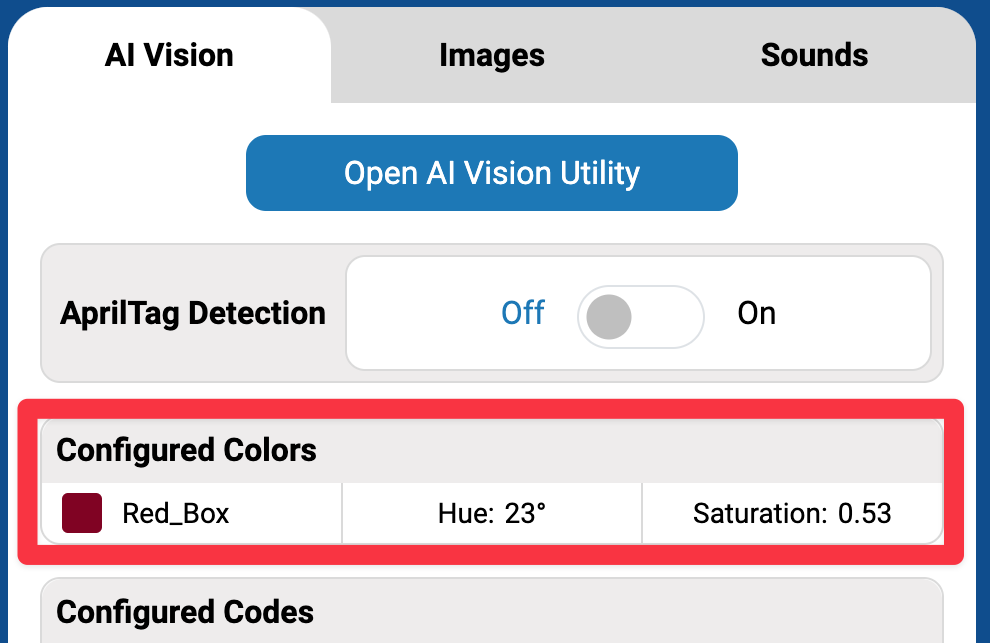Click inside the Configured Colors color row
990x643 pixels.
point(491,512)
